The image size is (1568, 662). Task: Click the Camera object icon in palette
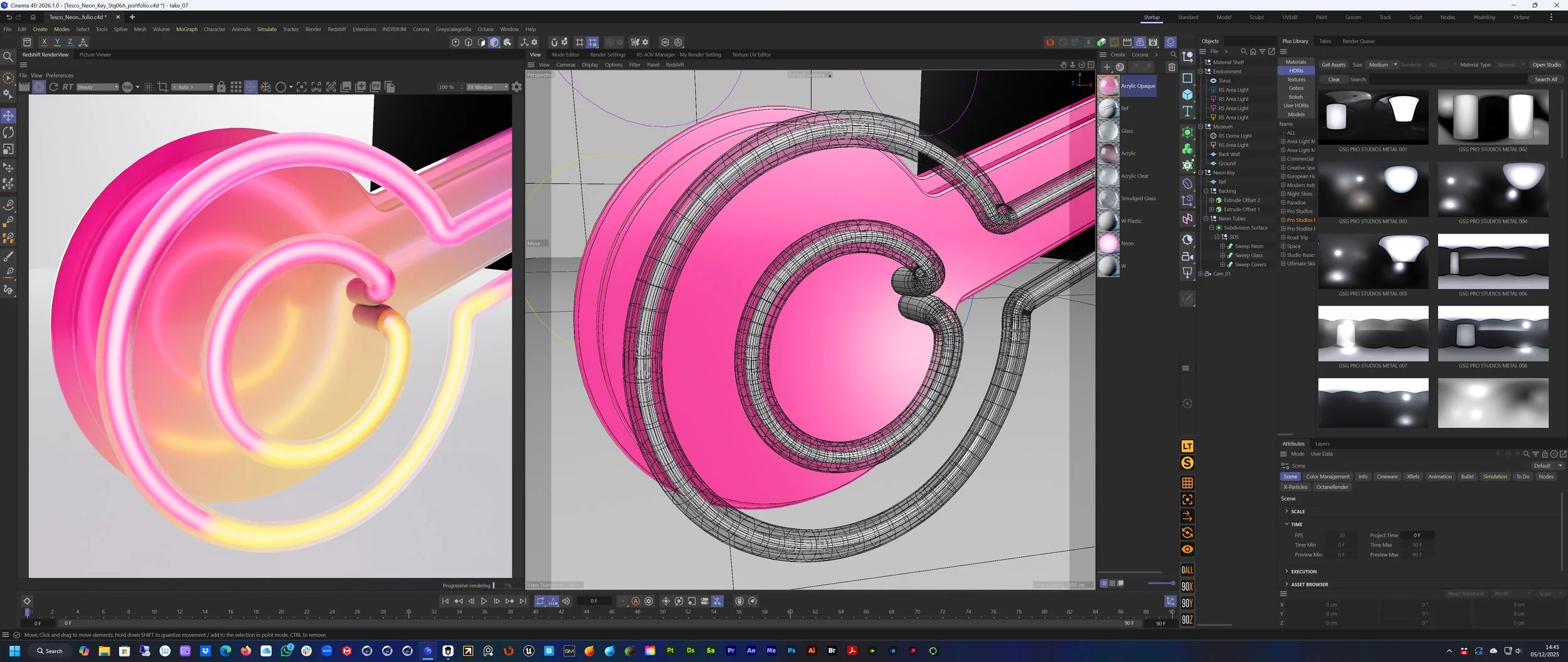1187,256
